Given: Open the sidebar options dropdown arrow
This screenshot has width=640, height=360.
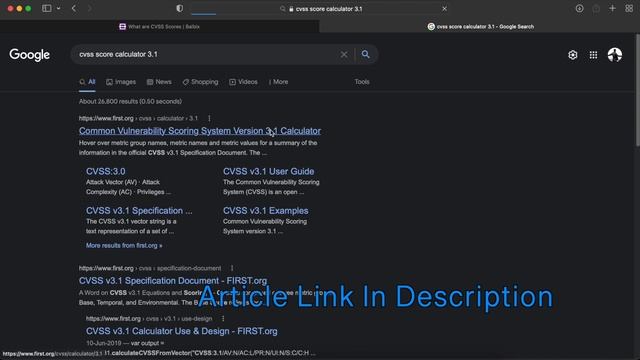Looking at the screenshot, I should click(x=58, y=8).
